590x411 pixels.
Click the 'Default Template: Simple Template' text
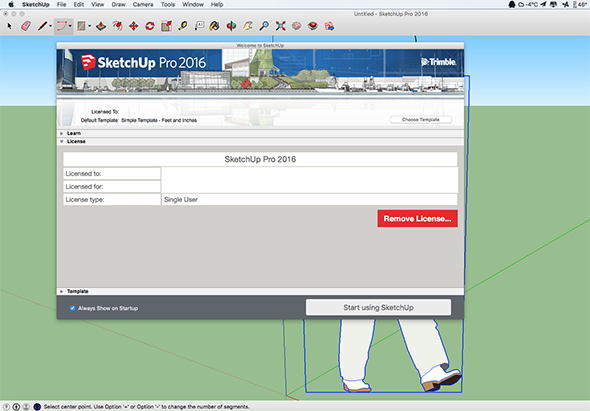pos(139,120)
